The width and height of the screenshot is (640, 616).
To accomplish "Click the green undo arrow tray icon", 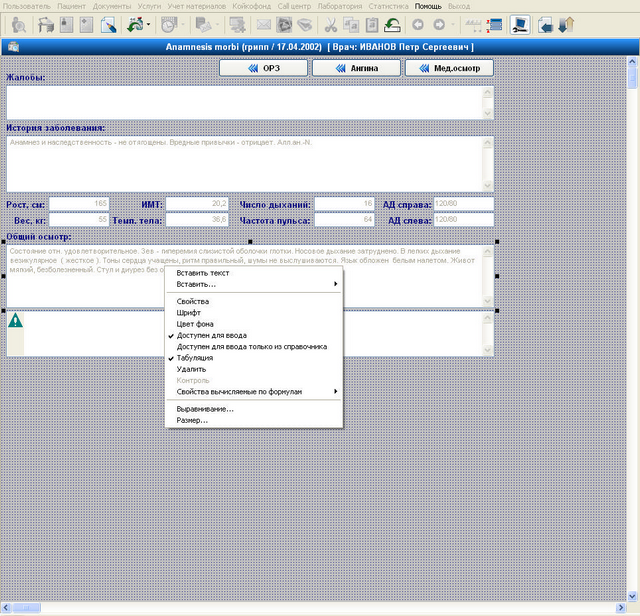I will (392, 25).
